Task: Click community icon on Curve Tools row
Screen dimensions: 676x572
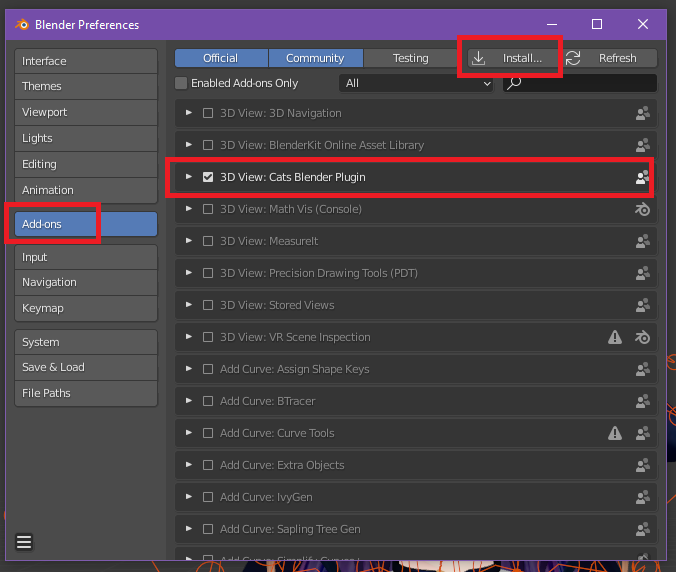Action: [x=642, y=433]
